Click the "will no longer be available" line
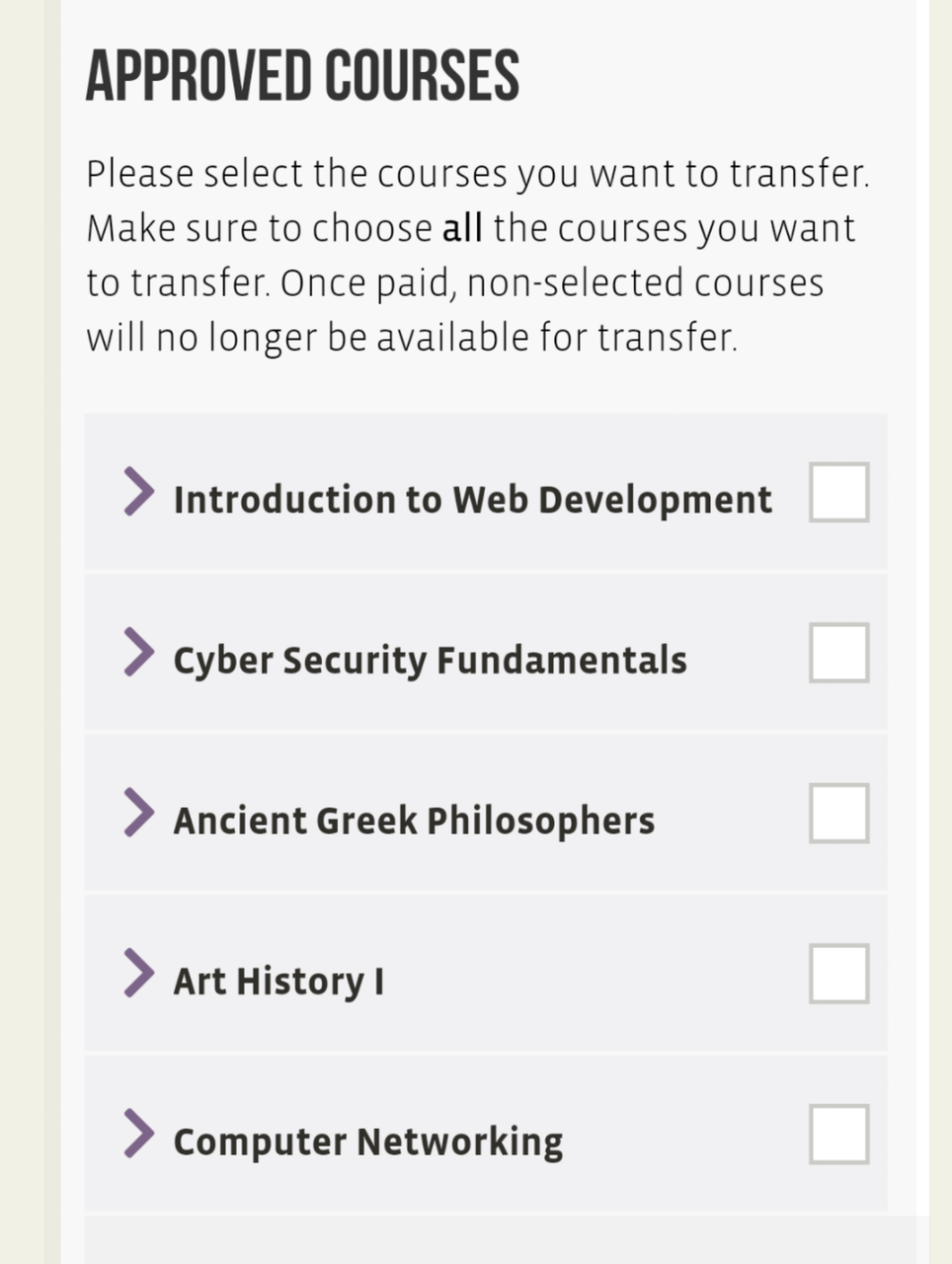Viewport: 952px width, 1264px height. [x=412, y=338]
